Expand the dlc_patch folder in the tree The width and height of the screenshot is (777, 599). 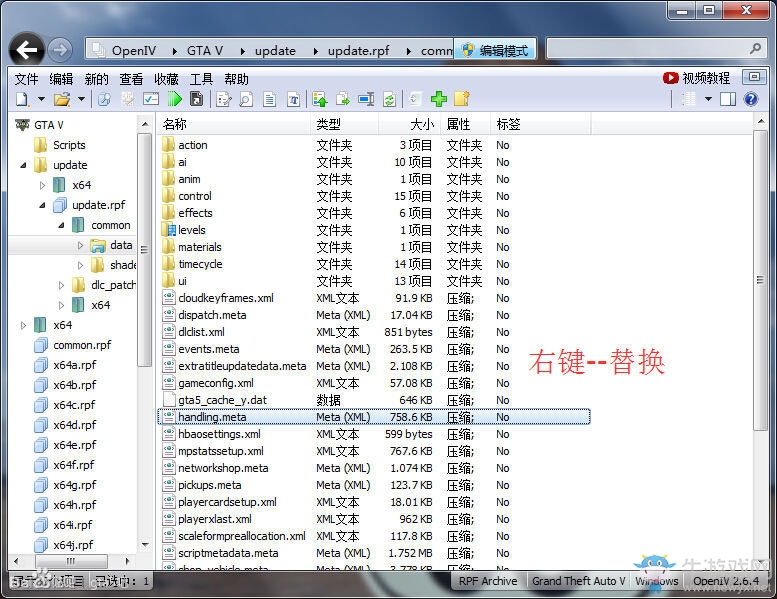(63, 285)
